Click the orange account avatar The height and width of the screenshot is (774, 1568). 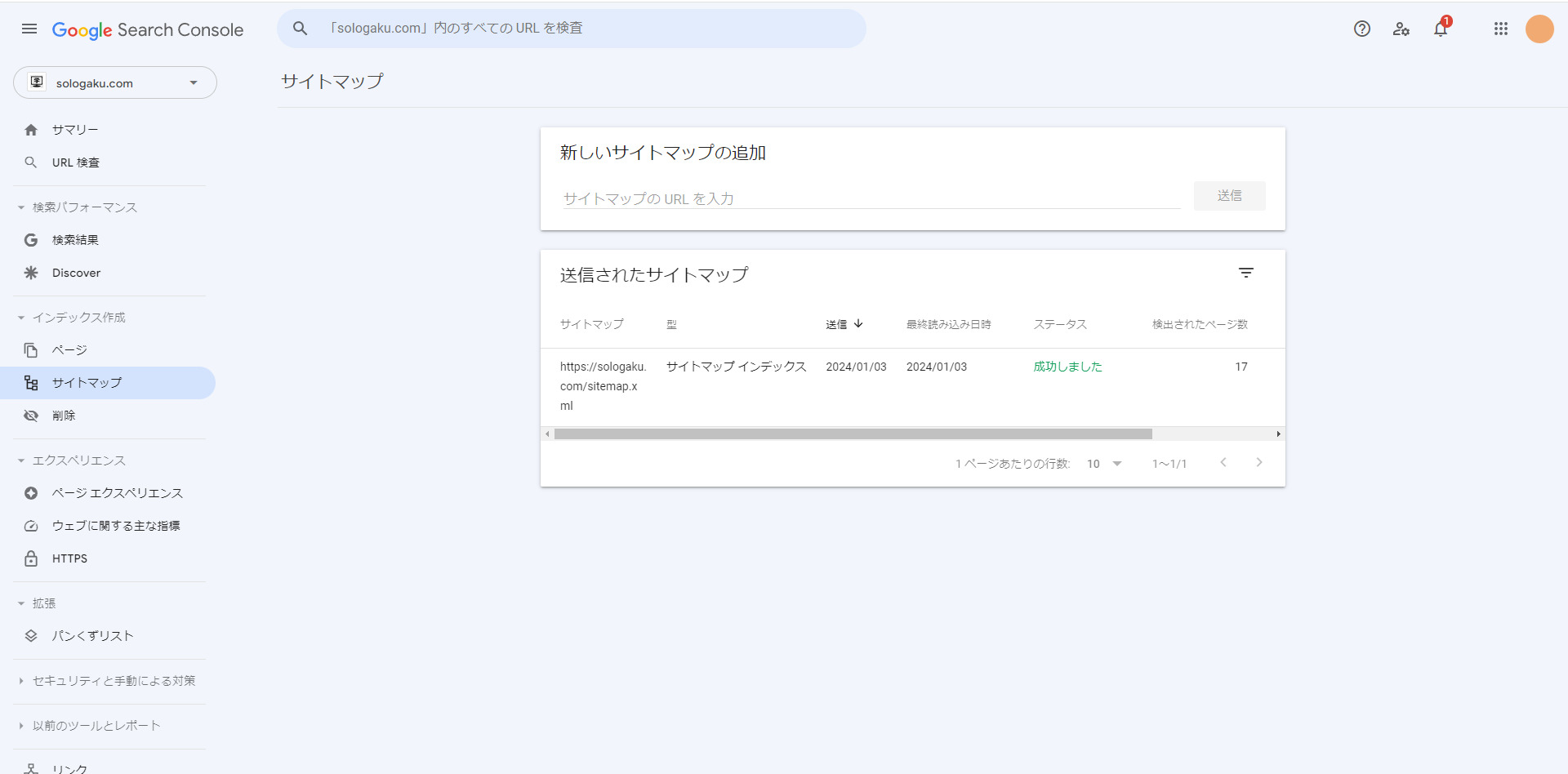[1539, 29]
